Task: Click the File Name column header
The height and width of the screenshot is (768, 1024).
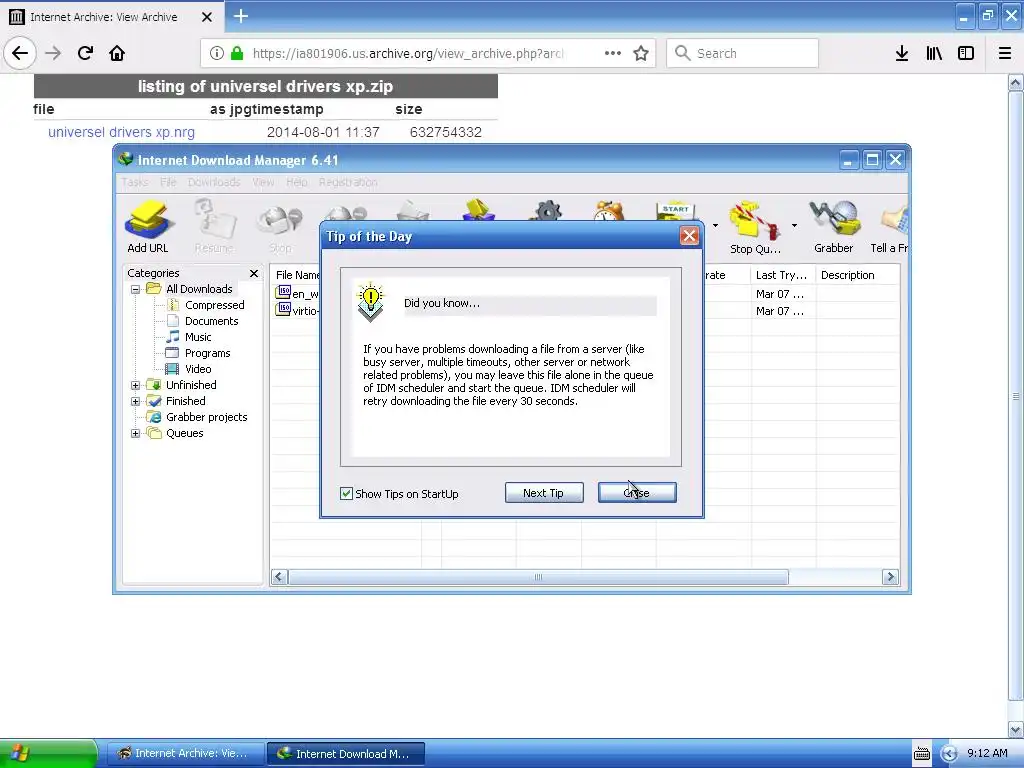Action: (296, 275)
